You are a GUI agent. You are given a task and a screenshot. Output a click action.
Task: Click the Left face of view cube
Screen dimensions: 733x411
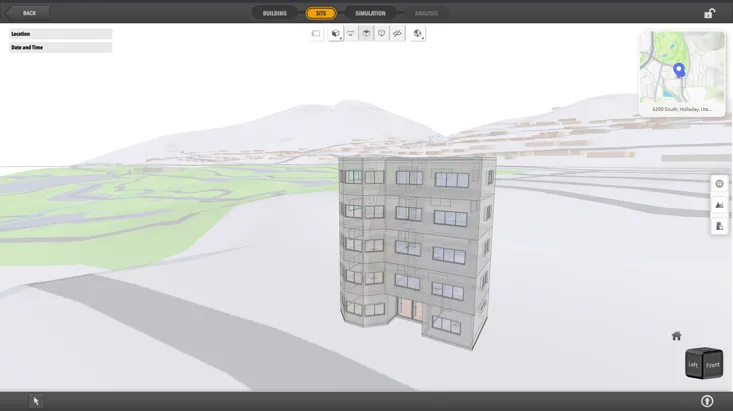pos(693,365)
